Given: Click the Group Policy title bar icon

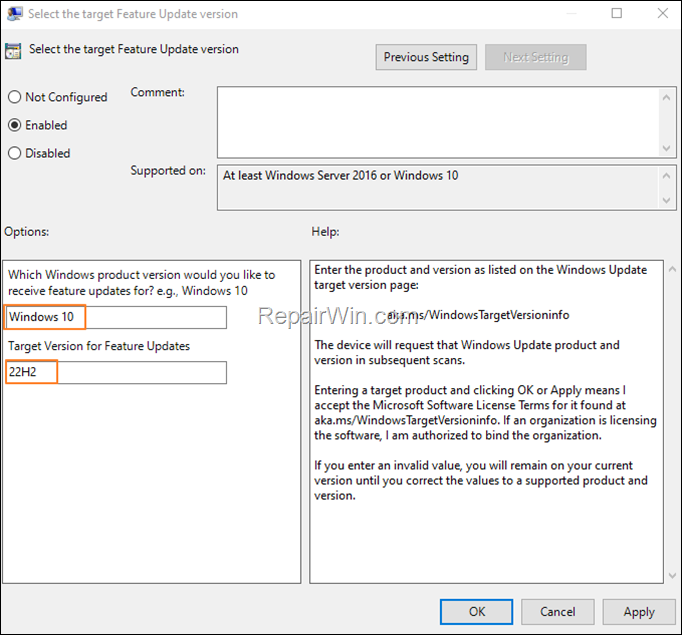Looking at the screenshot, I should (x=15, y=13).
